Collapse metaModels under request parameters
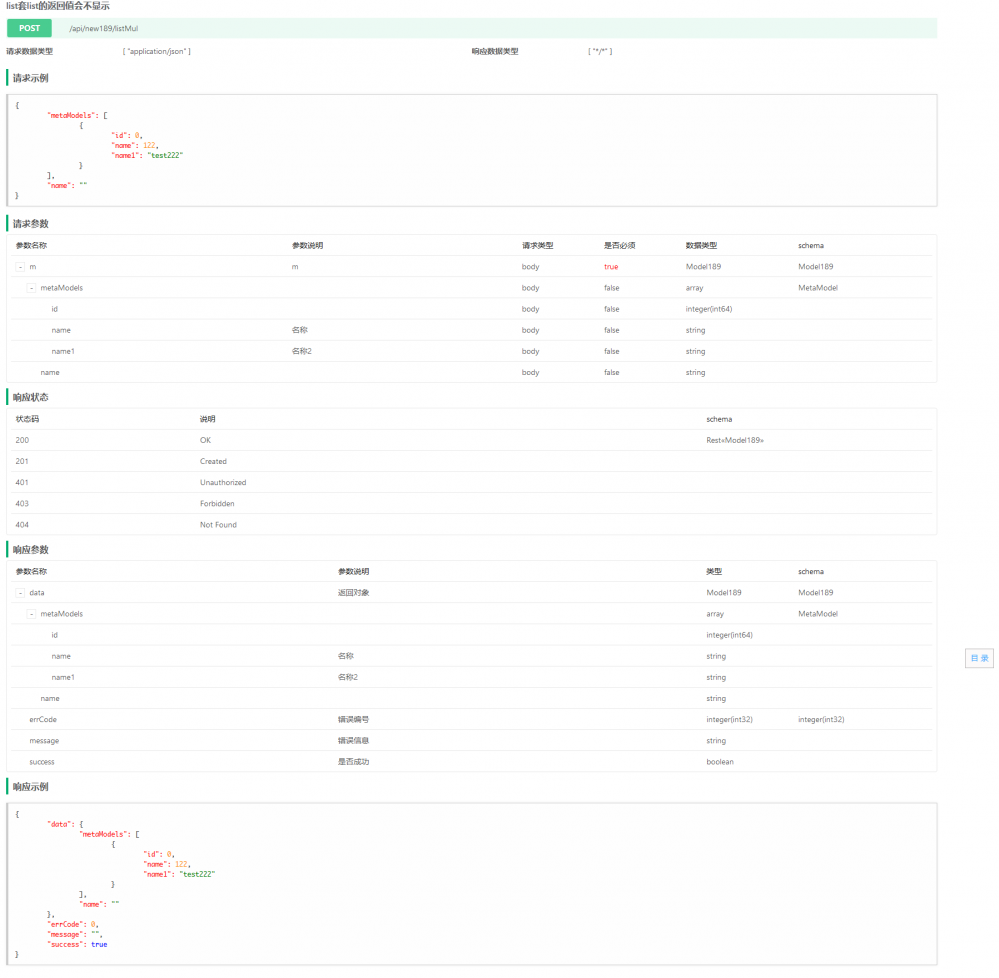The width and height of the screenshot is (999, 978). (x=31, y=288)
